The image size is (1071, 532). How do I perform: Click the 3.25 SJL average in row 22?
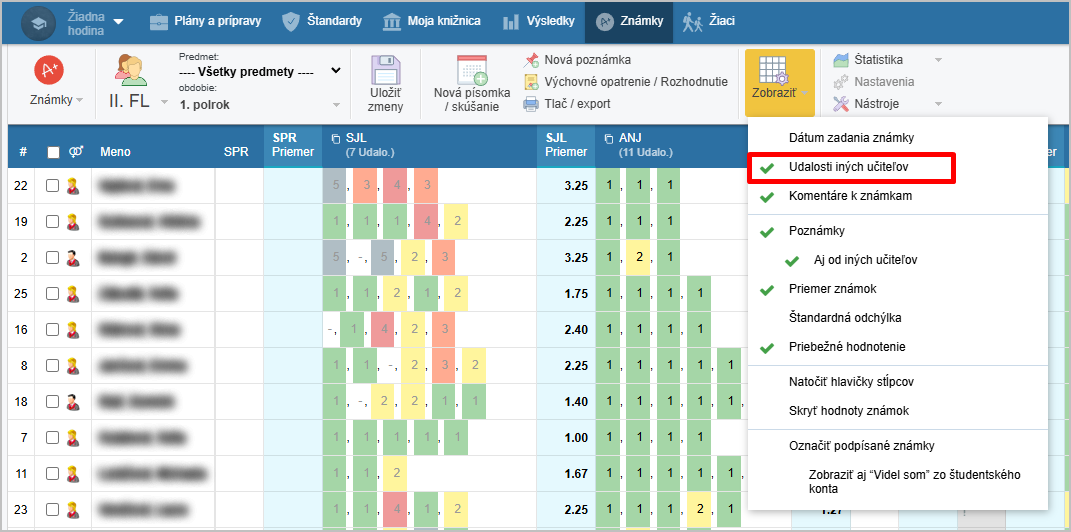coord(576,186)
